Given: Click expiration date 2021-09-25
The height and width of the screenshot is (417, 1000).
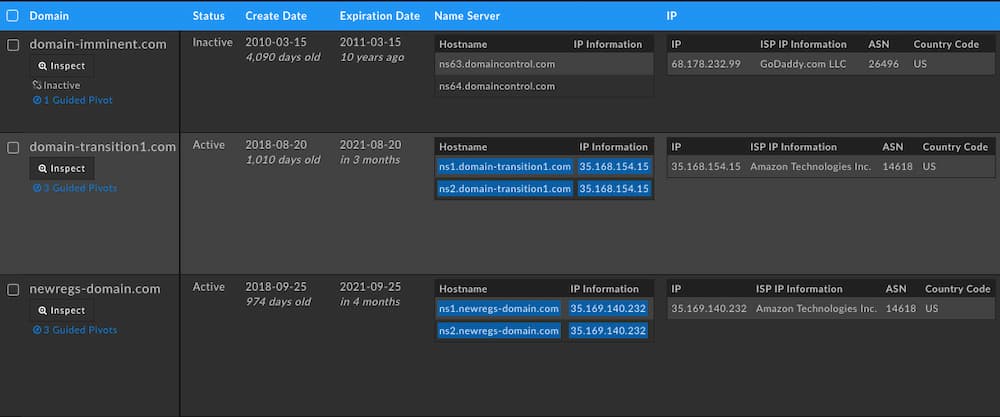Looking at the screenshot, I should pyautogui.click(x=371, y=287).
